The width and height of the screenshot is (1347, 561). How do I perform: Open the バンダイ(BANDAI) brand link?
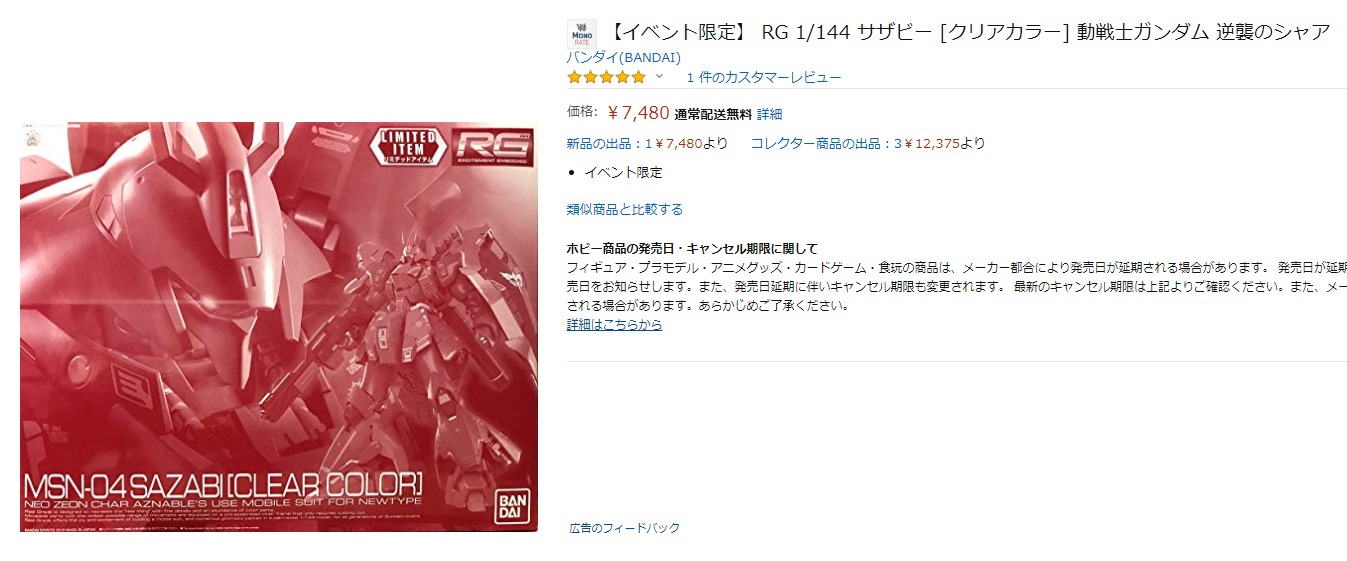(624, 57)
